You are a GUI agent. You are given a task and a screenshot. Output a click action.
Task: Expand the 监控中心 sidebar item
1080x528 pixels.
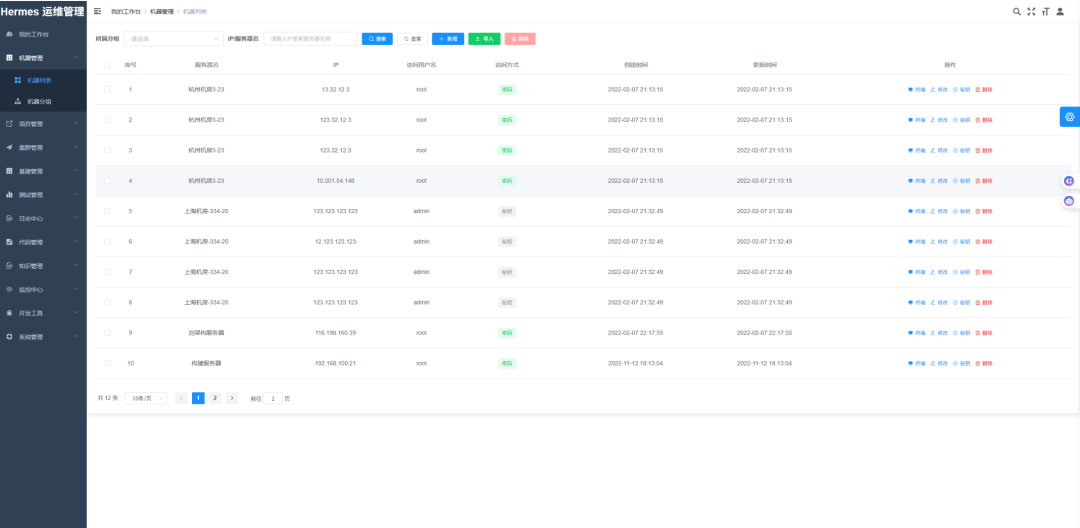43,289
